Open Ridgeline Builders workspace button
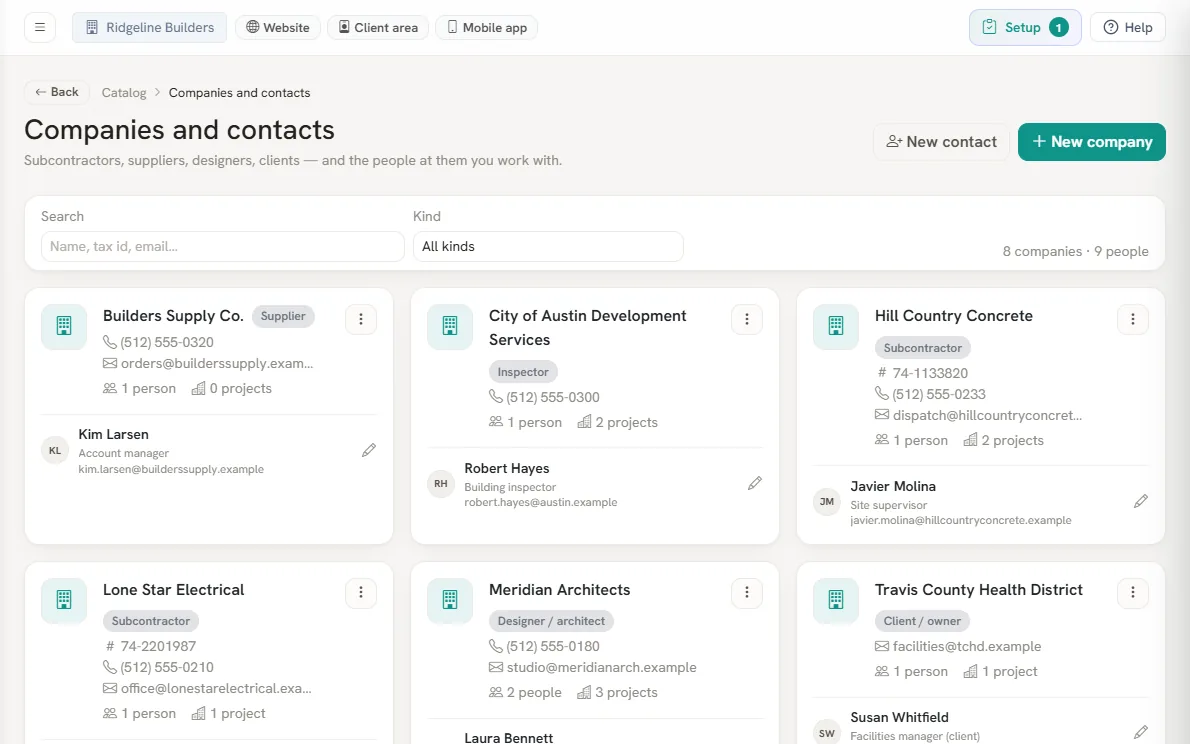Image resolution: width=1190 pixels, height=744 pixels. tap(150, 27)
